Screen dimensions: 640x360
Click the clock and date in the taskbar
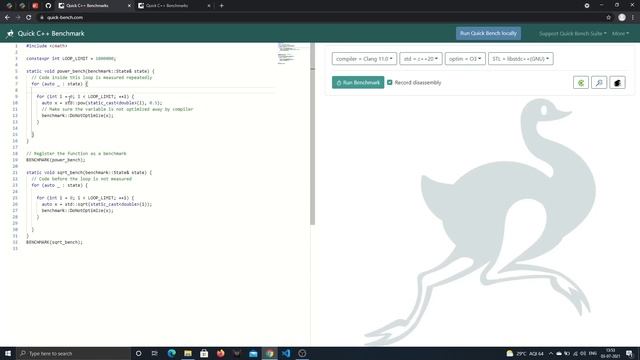coord(611,353)
